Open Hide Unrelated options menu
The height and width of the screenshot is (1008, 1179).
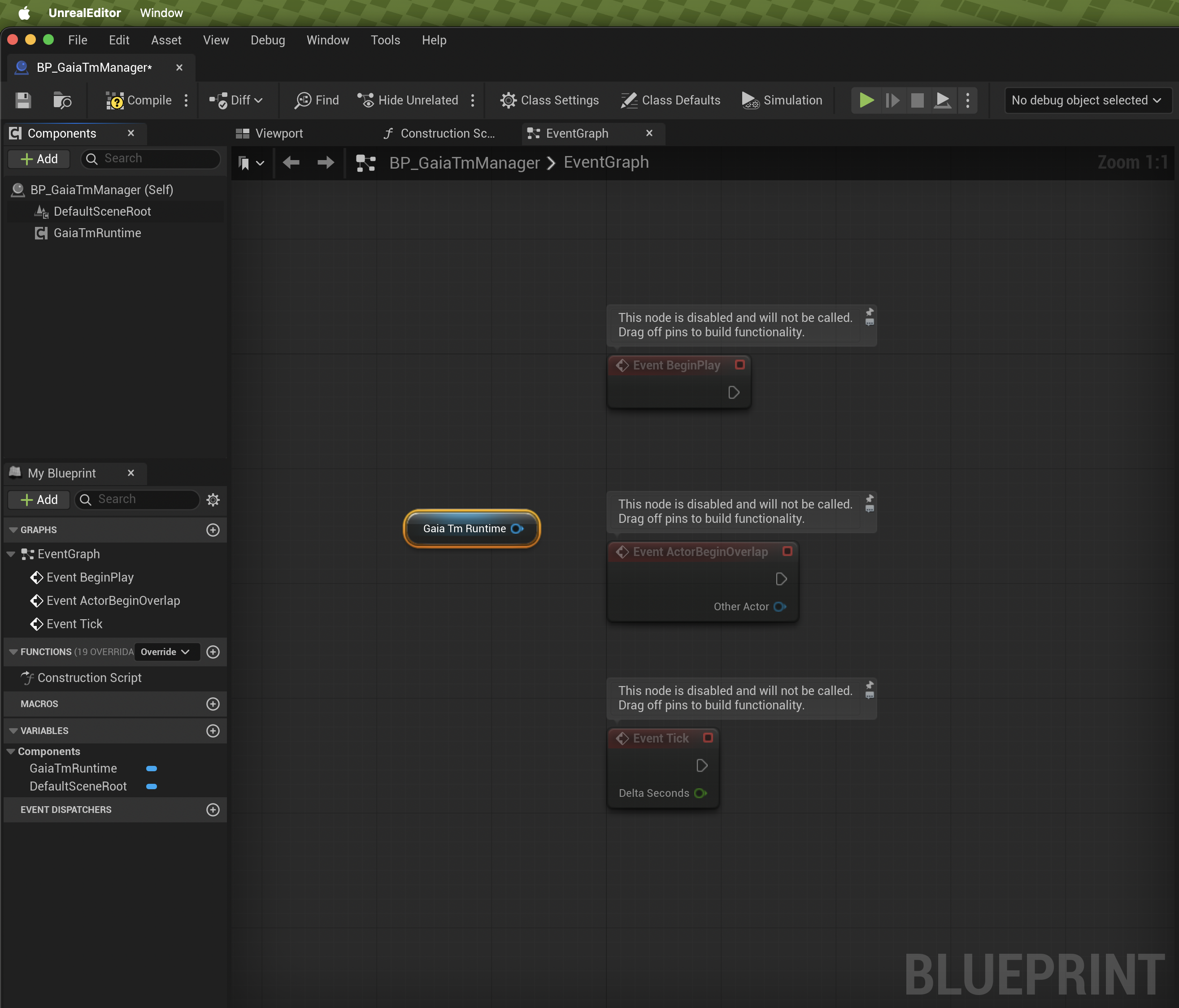click(x=472, y=101)
